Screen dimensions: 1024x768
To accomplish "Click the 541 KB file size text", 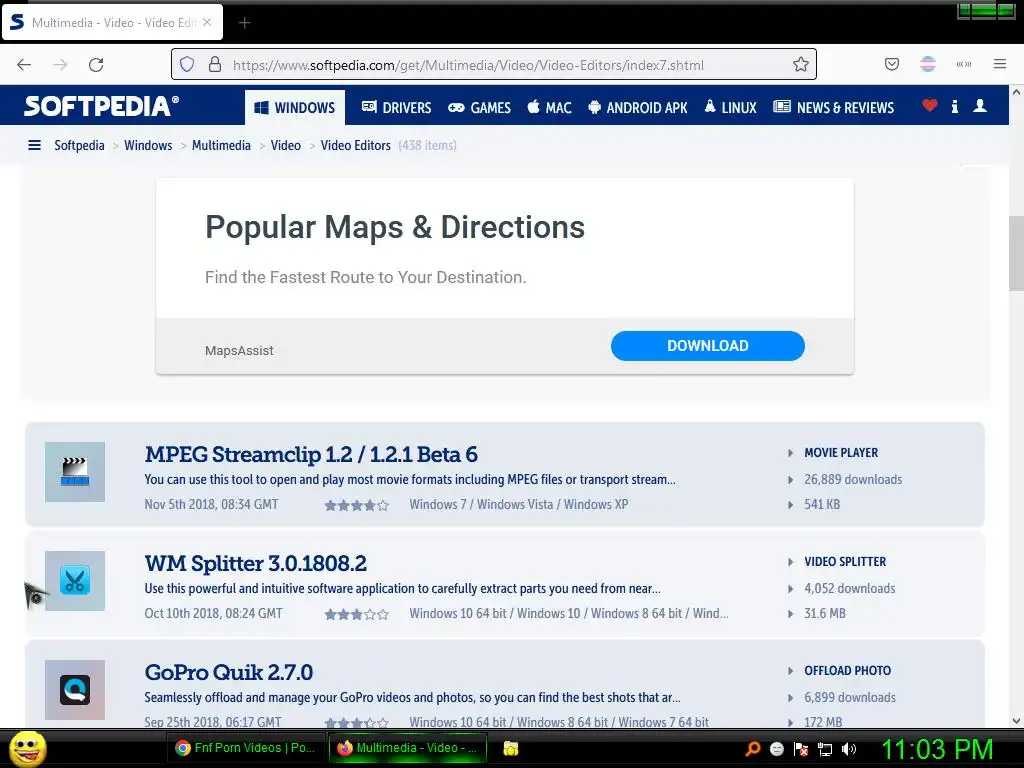I will [822, 504].
